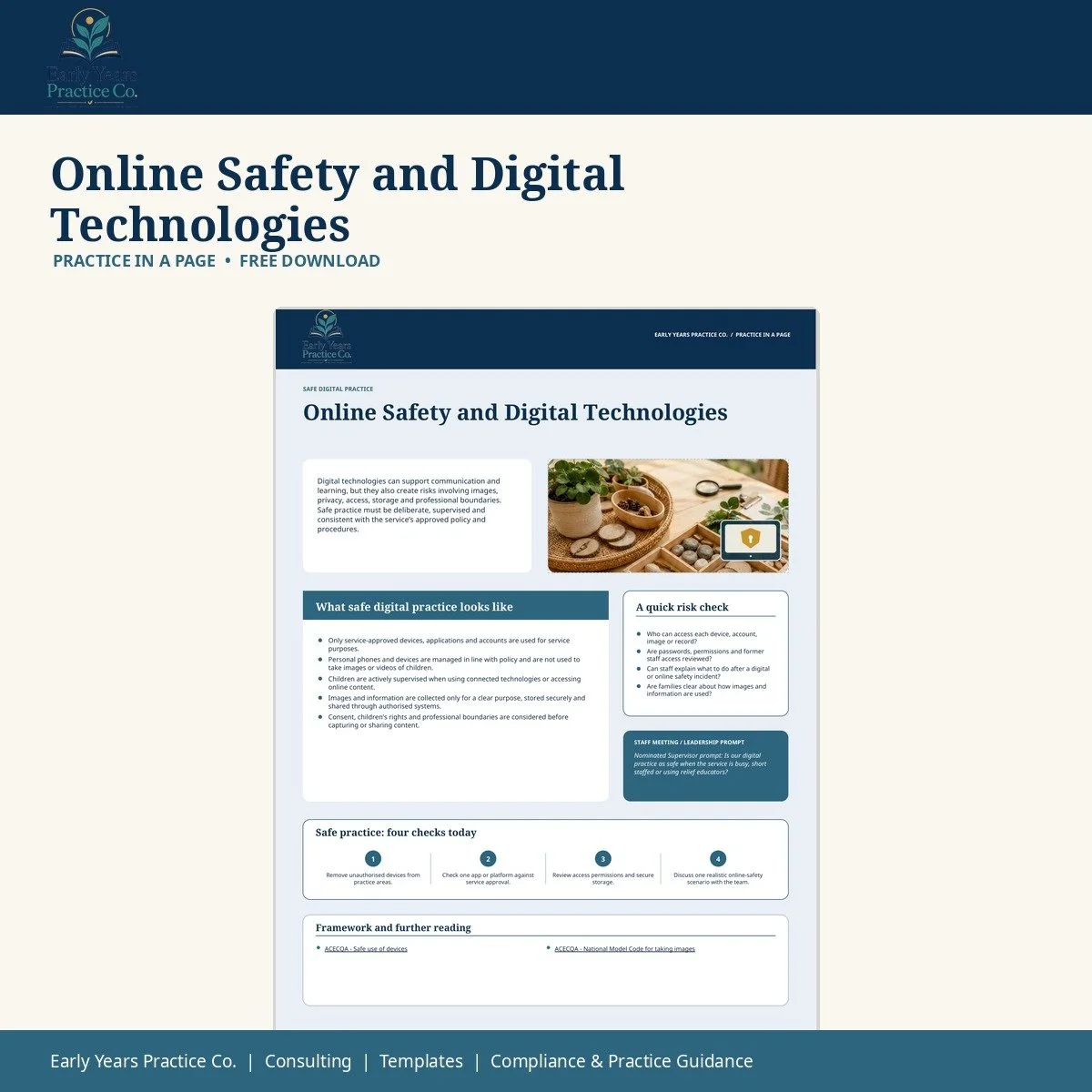This screenshot has height=1092, width=1092.
Task: Click Check one app or platform text
Action: [488, 879]
